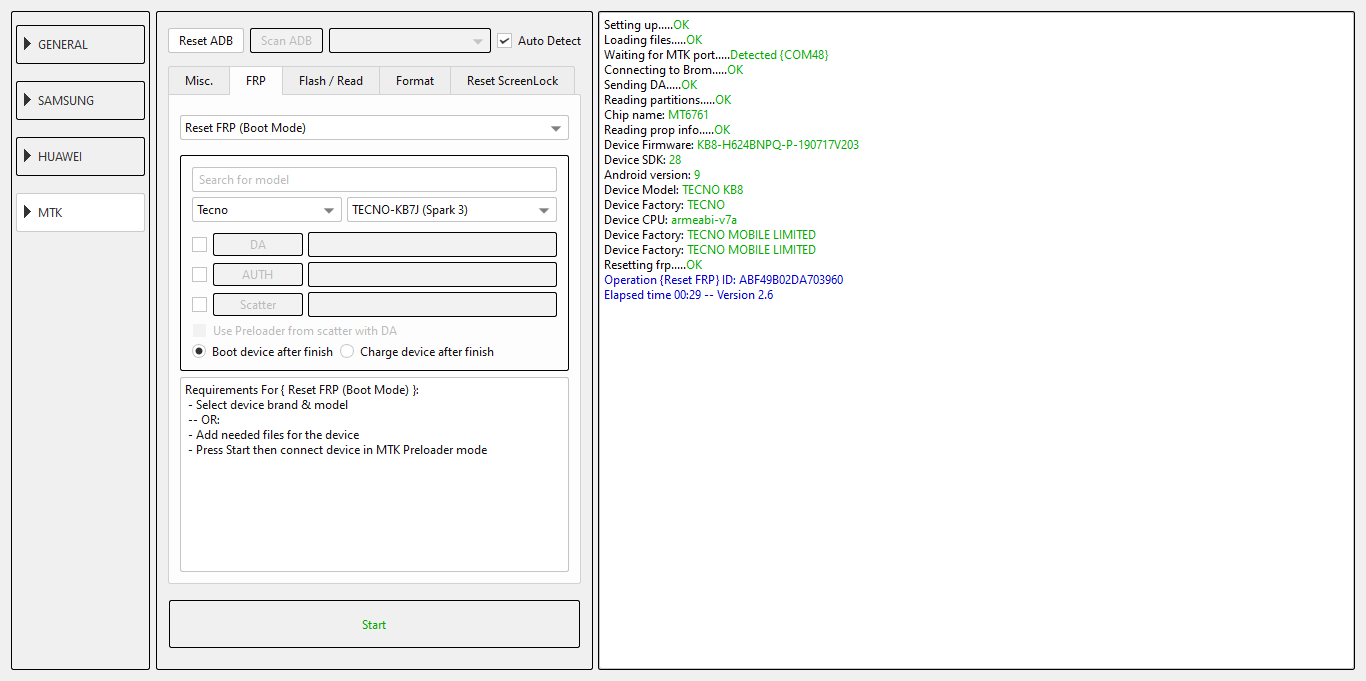Select the MTK sidebar section
The image size is (1366, 681).
click(x=80, y=213)
